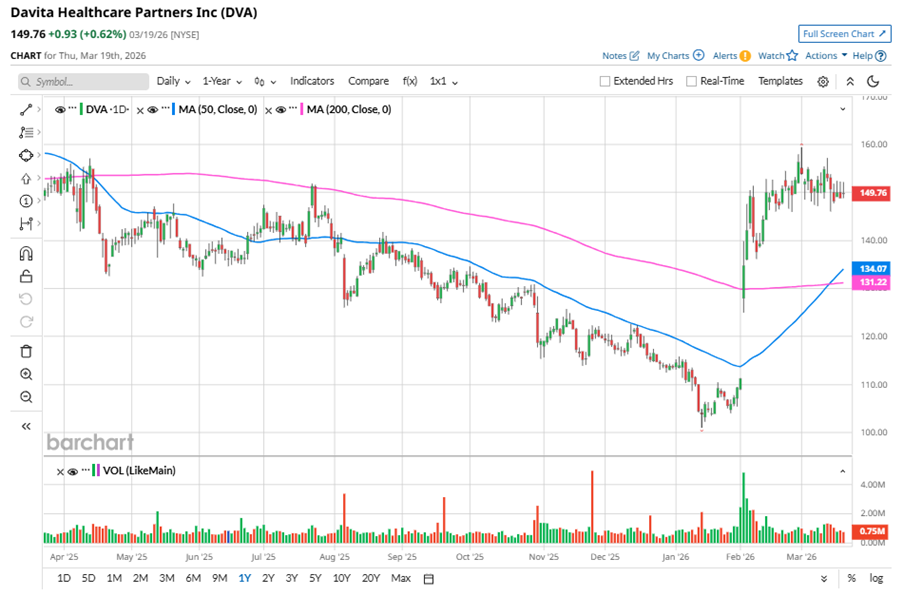Collapse the main chart legend chevron
903x596 pixels.
[x=843, y=109]
